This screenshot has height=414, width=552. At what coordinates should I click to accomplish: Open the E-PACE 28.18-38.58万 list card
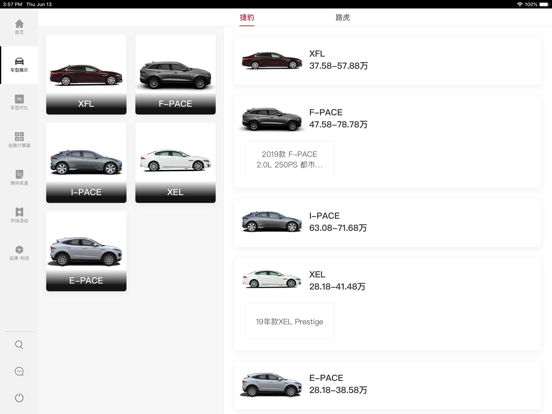click(x=387, y=385)
